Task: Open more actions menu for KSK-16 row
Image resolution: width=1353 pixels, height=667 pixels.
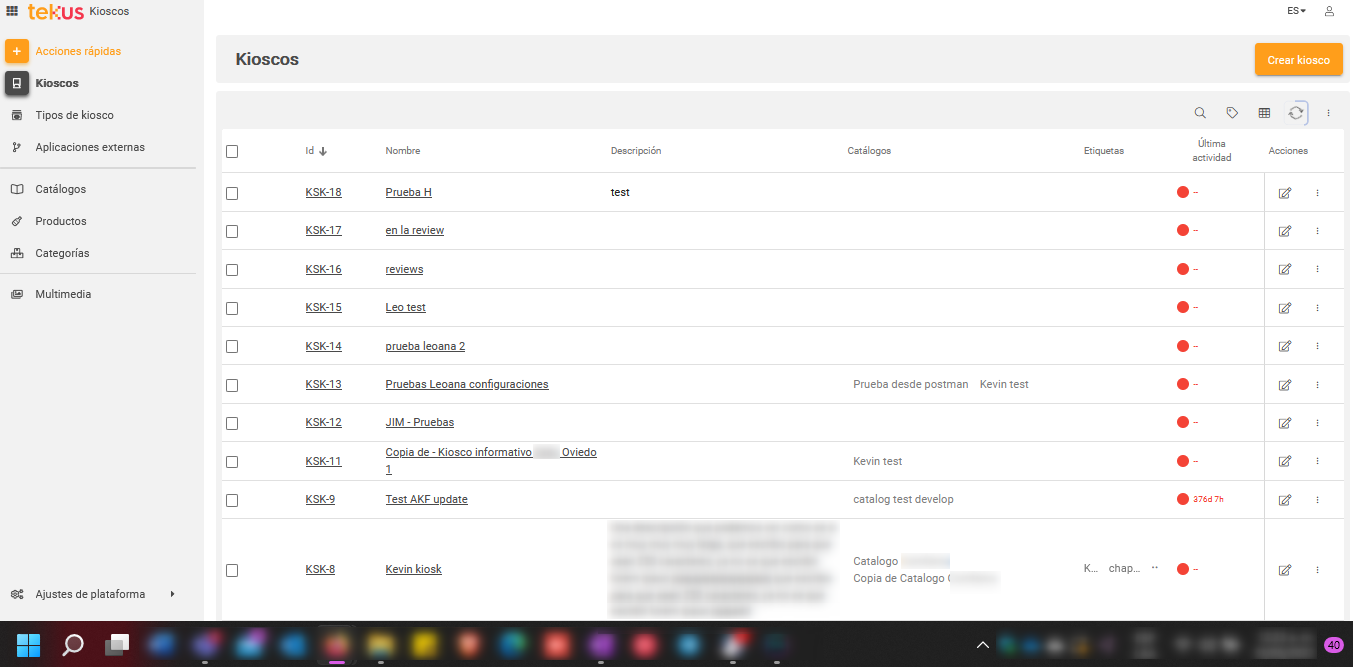Action: tap(1317, 269)
